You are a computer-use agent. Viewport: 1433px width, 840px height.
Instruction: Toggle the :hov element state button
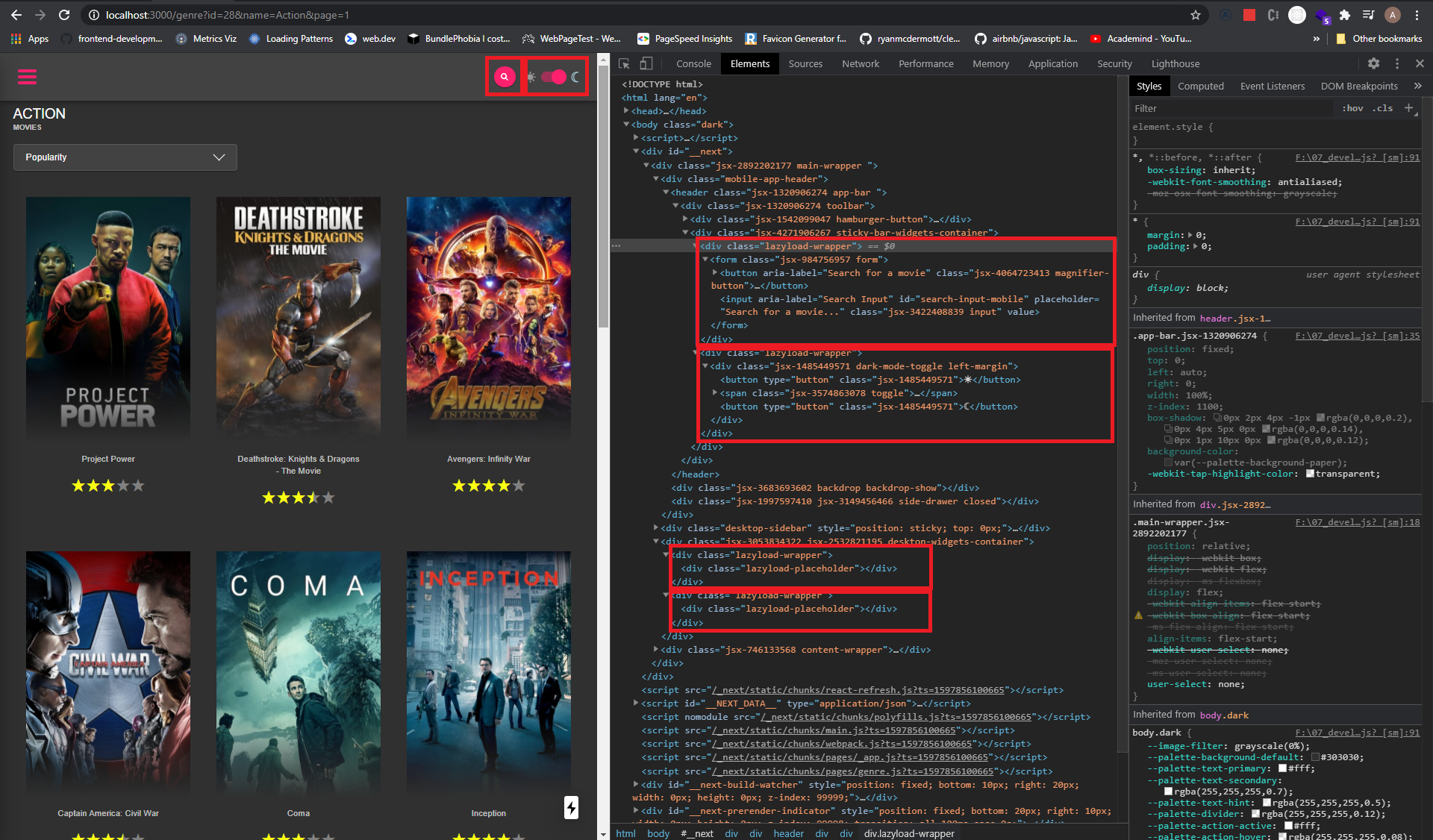(1352, 108)
